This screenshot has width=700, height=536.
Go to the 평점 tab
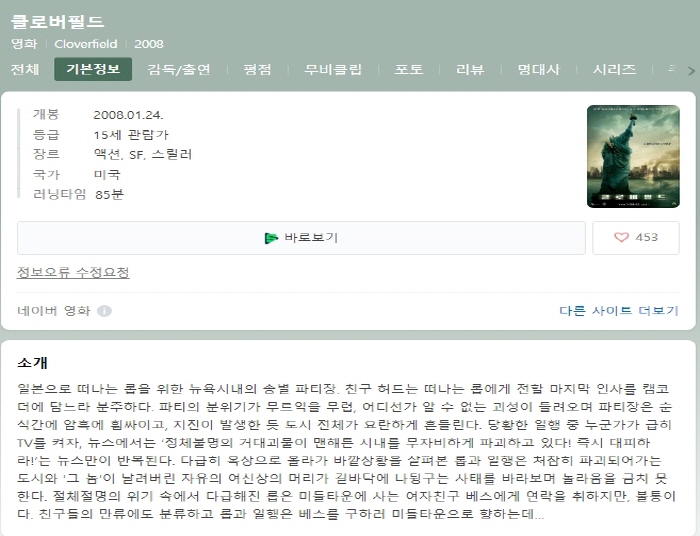point(257,70)
